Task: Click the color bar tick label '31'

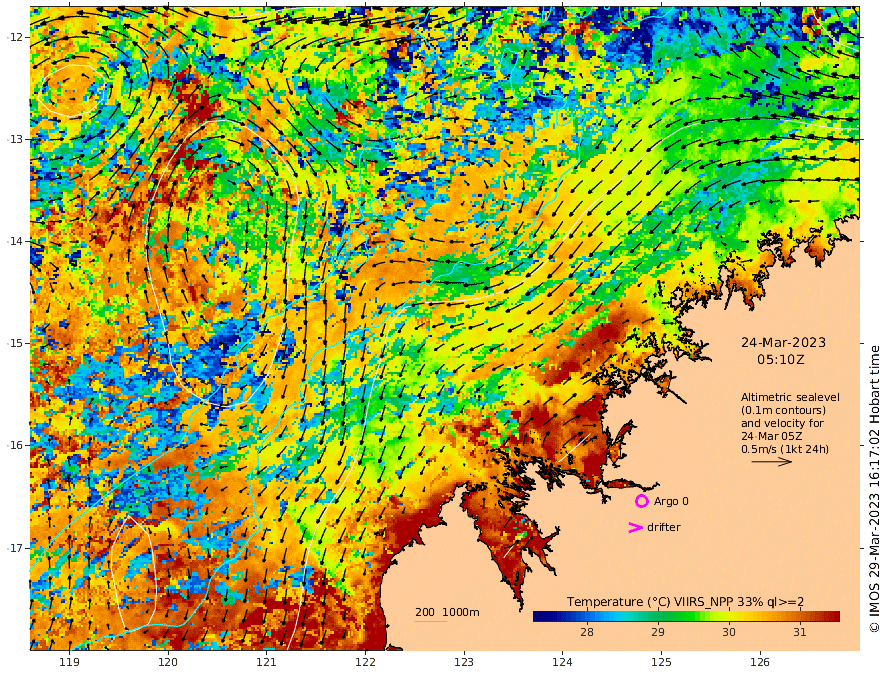Action: (800, 632)
